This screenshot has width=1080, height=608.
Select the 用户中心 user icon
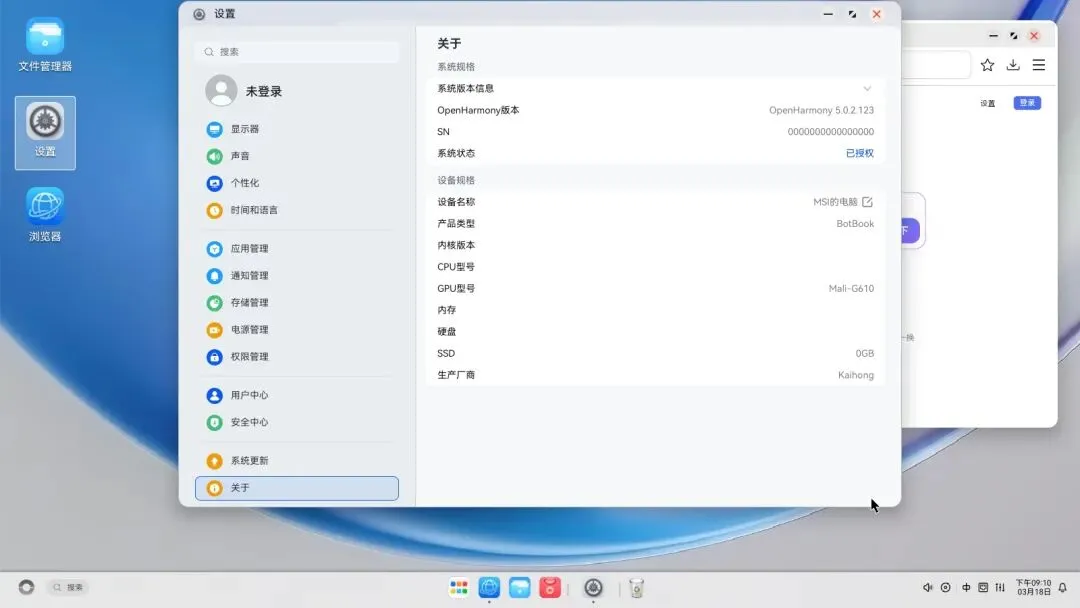214,395
